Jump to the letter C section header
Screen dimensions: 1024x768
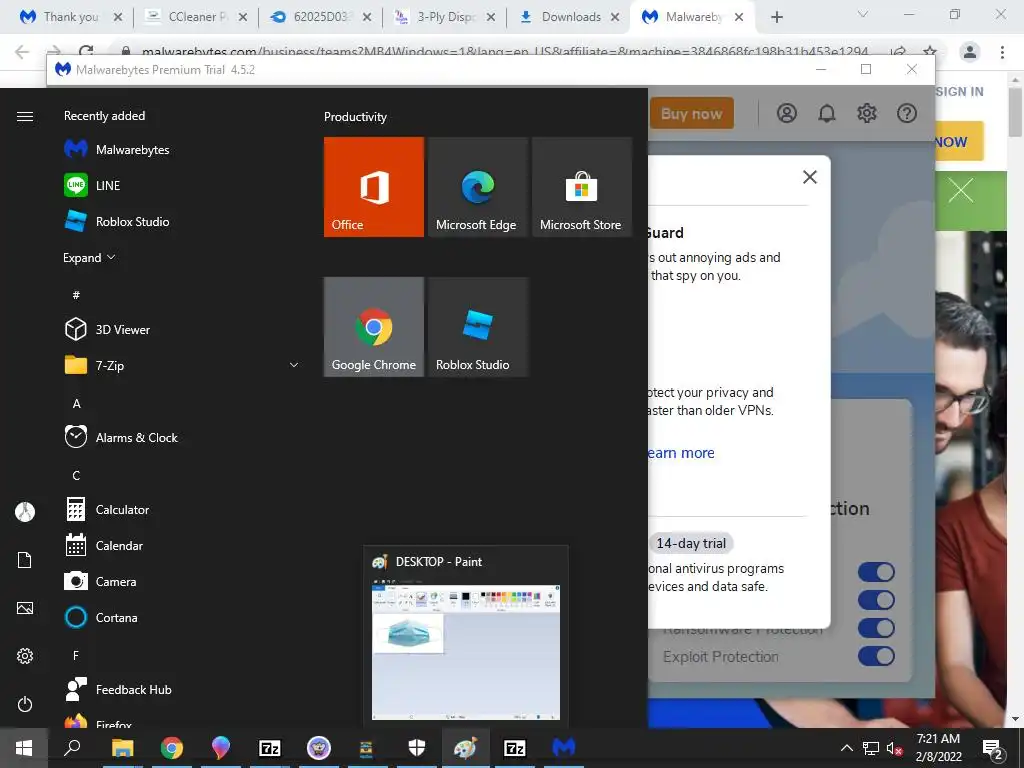click(x=76, y=475)
